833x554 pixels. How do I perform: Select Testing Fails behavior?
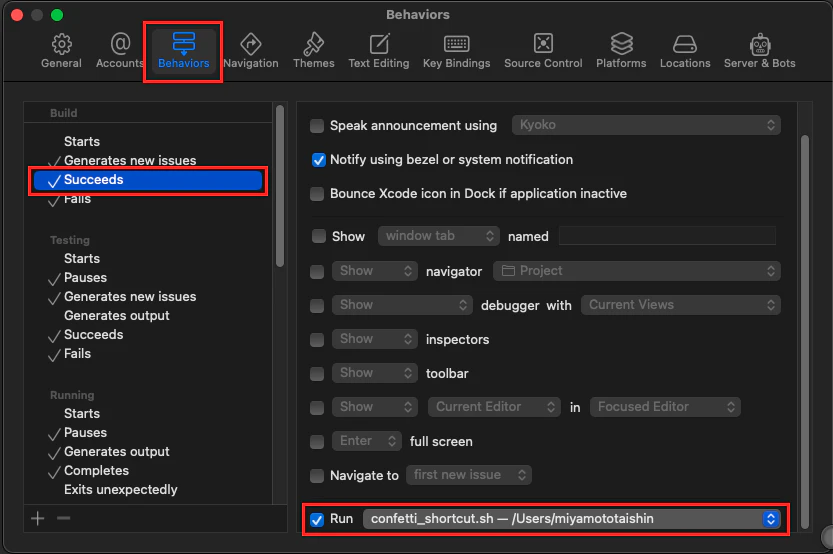pyautogui.click(x=77, y=354)
